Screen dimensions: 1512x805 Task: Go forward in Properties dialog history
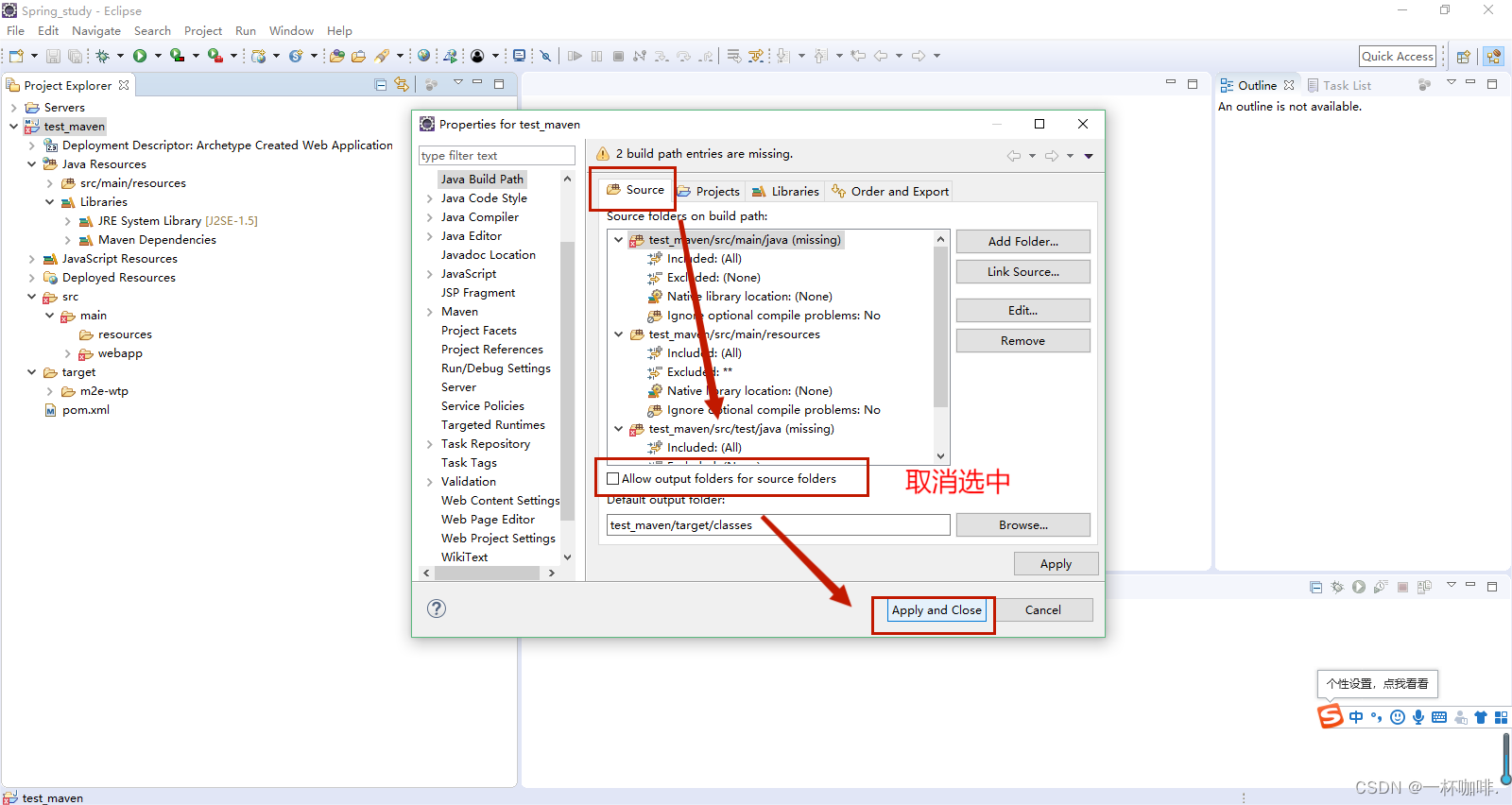(1052, 156)
